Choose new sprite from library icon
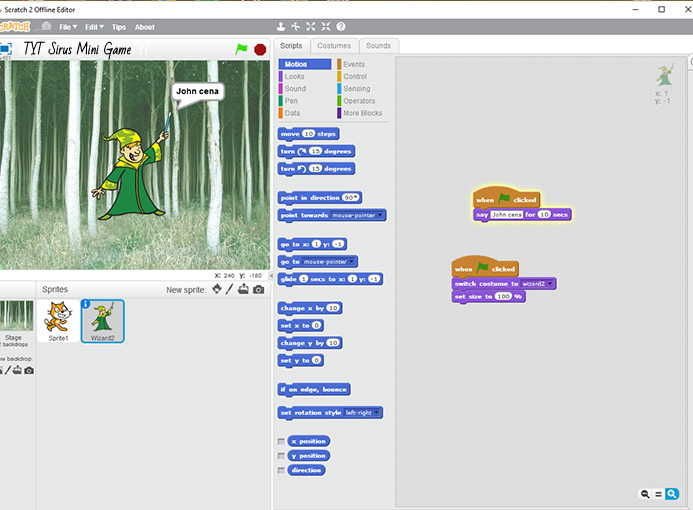This screenshot has width=693, height=510. pos(216,290)
